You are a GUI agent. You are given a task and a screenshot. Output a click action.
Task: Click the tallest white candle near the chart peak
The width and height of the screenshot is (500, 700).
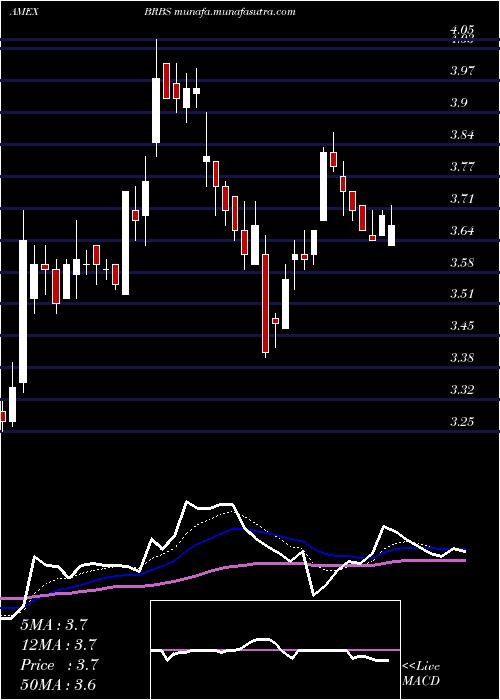pos(156,110)
